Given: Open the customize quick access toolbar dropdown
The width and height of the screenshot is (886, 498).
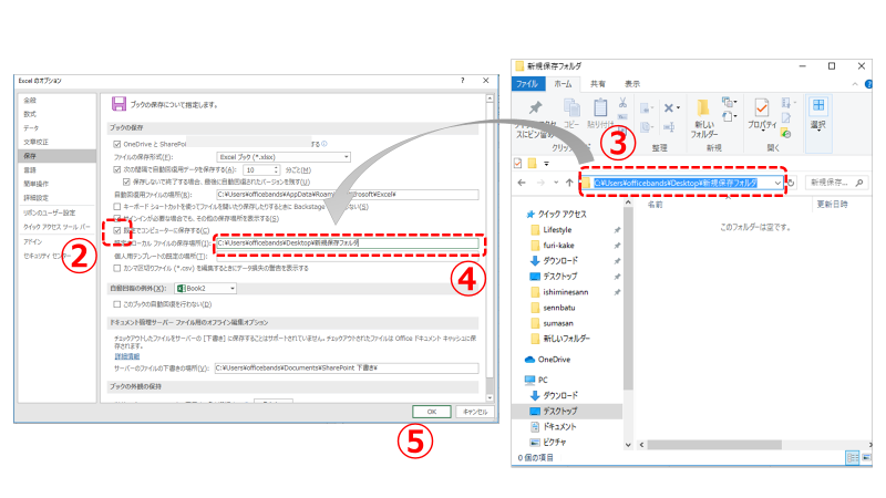Looking at the screenshot, I should coord(546,163).
